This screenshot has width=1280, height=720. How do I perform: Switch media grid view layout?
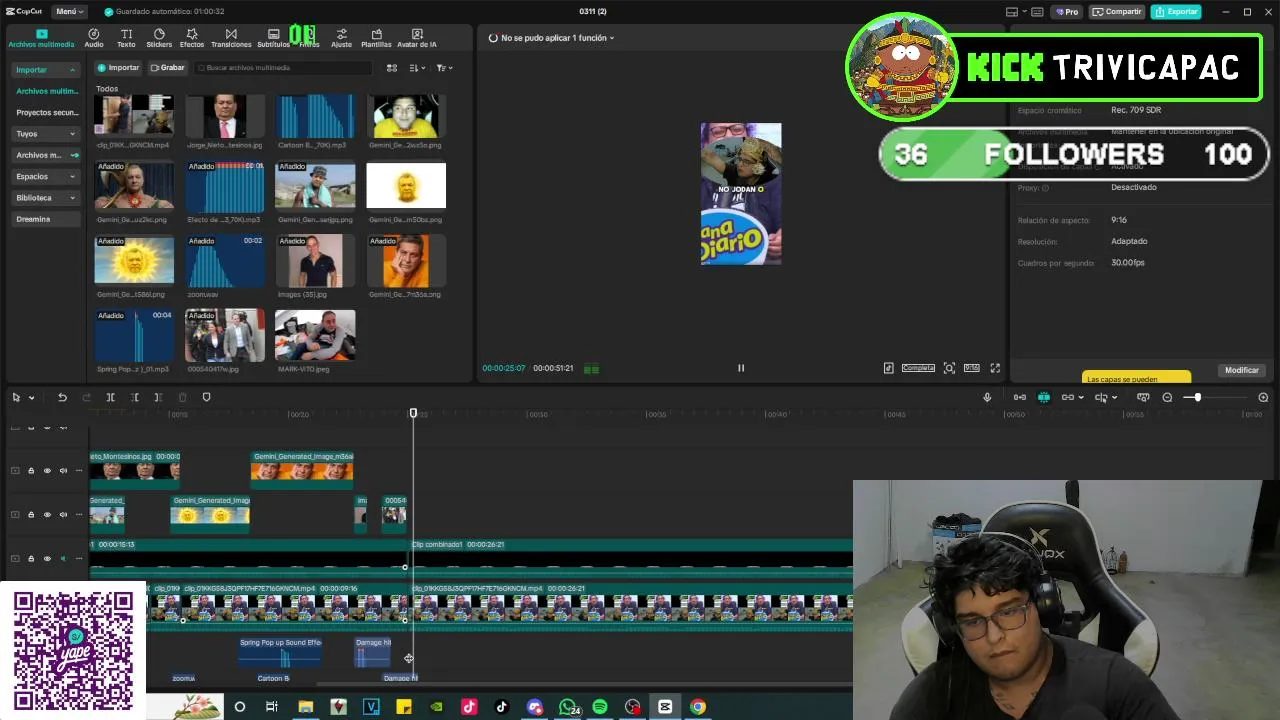click(x=392, y=68)
